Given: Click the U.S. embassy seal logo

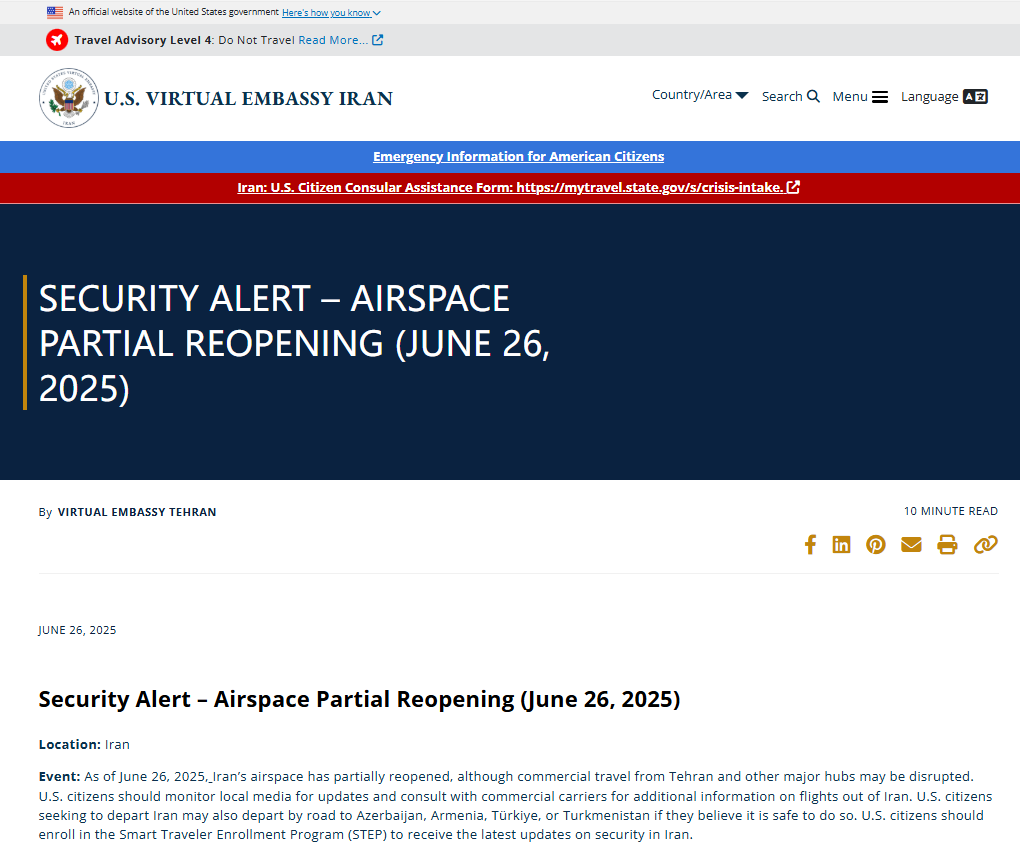Looking at the screenshot, I should pos(69,98).
